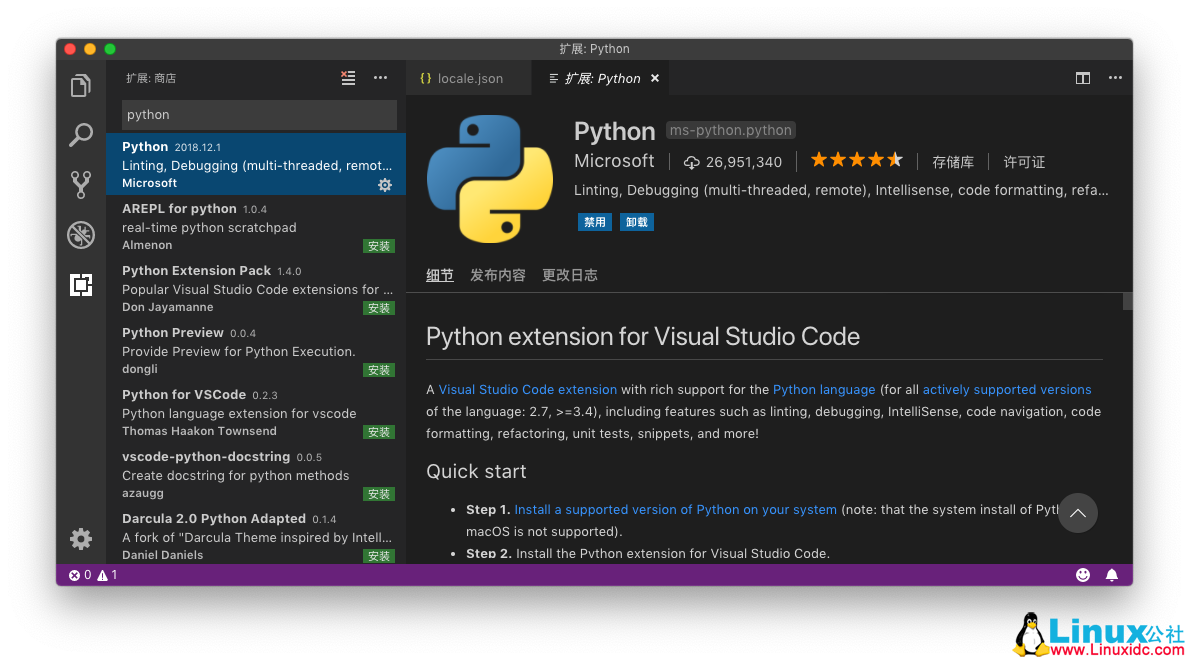Click the warnings count in status bar
Viewport: 1189px width, 660px height.
108,575
